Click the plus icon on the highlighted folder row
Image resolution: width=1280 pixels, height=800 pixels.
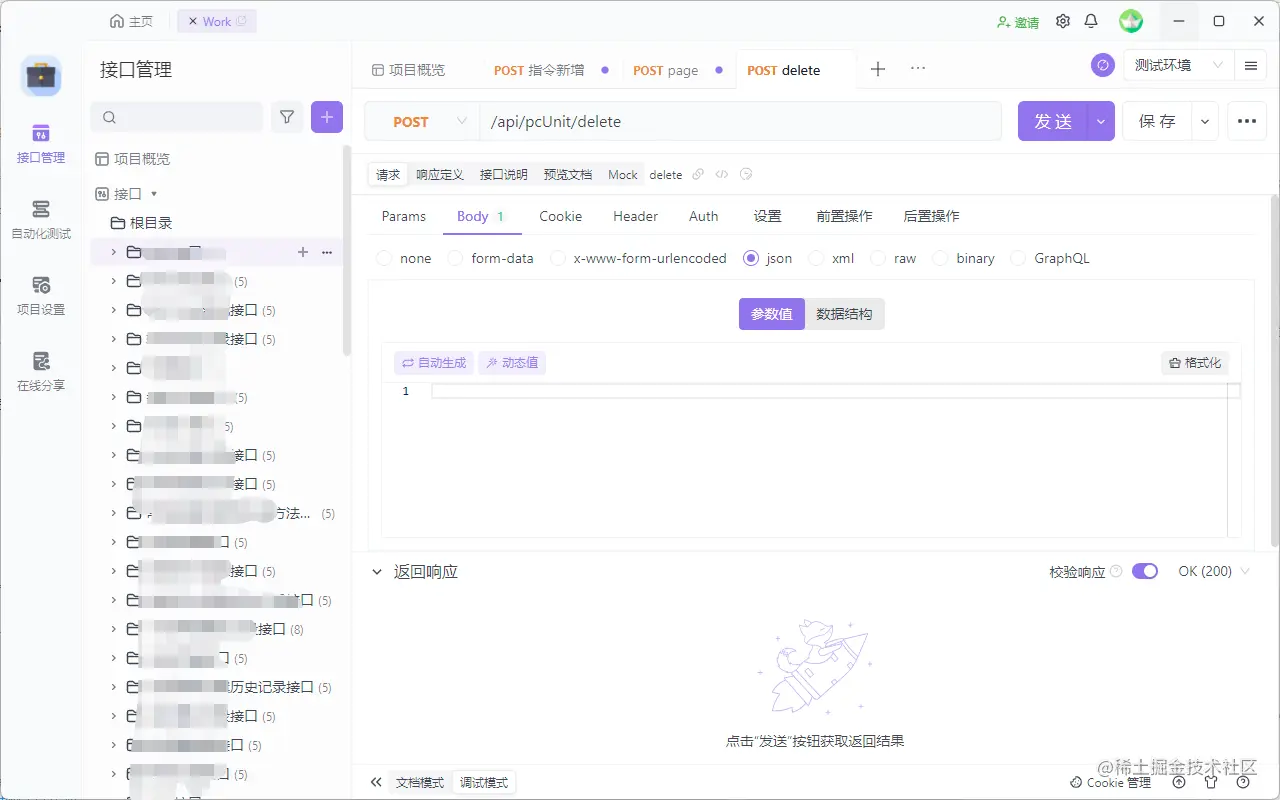pos(303,252)
